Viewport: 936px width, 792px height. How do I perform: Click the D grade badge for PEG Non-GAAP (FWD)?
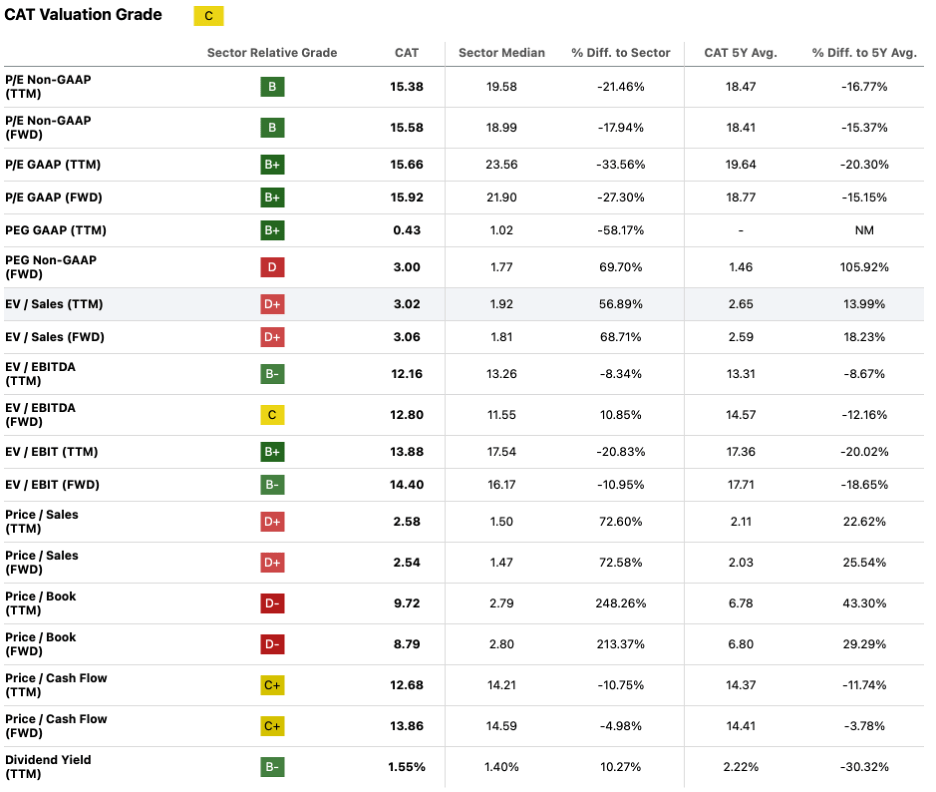[x=272, y=267]
